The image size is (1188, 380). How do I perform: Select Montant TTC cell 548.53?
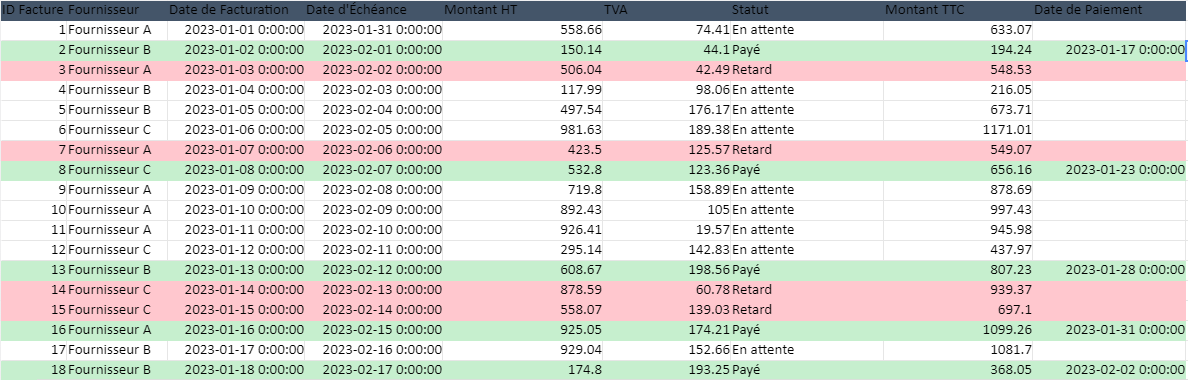tap(958, 70)
